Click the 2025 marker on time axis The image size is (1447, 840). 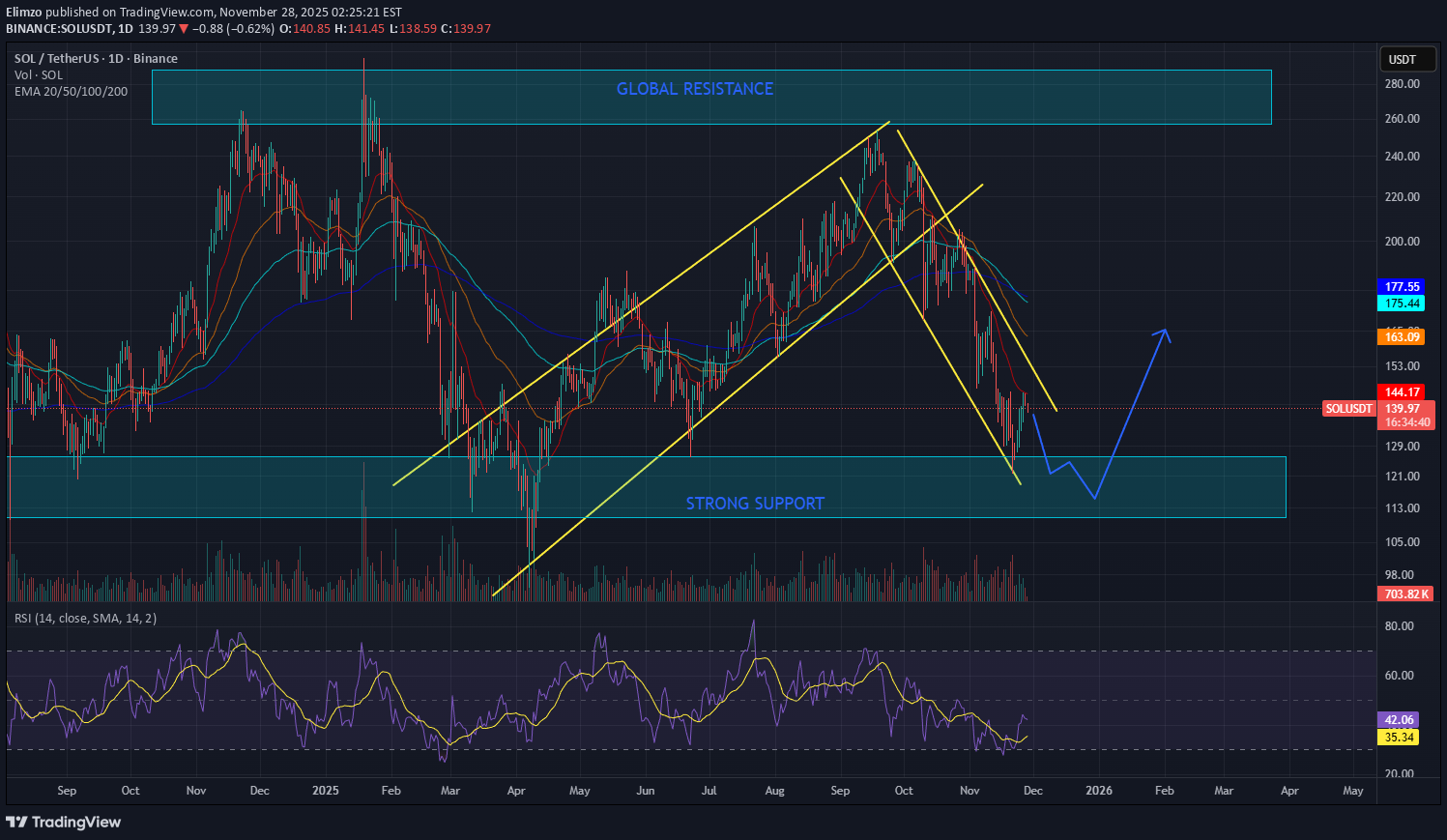pos(326,791)
